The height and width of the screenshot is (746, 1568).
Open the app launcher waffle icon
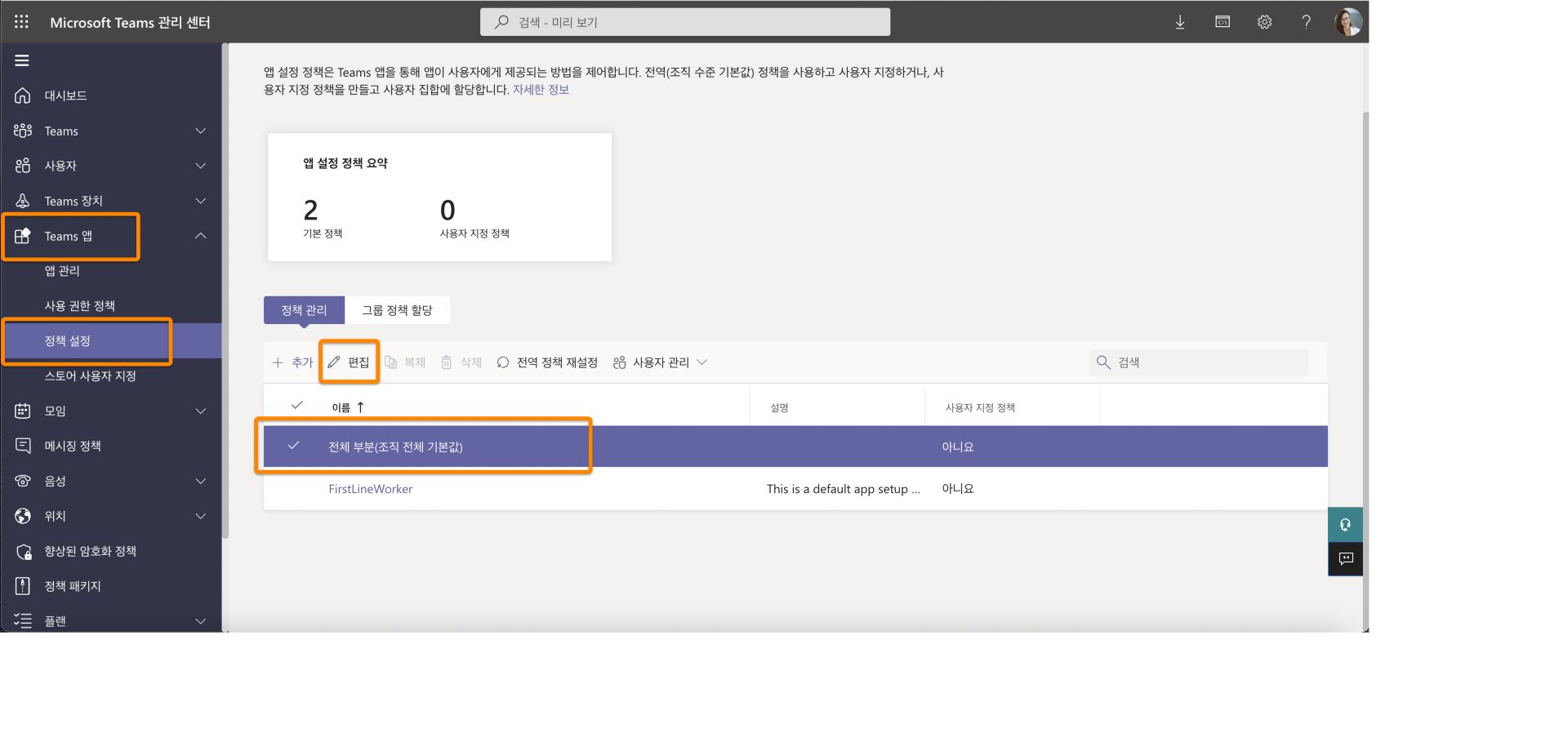tap(21, 22)
